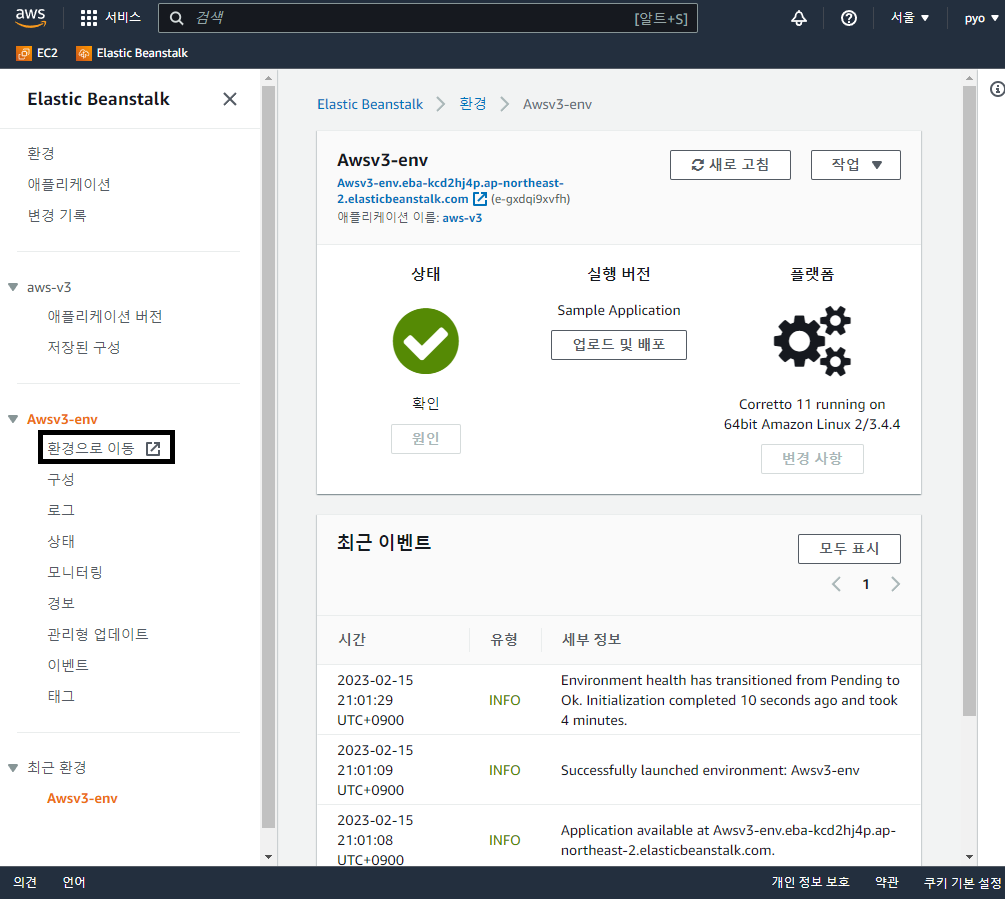Collapse the Awsv3-env tree section
The image size is (1005, 899).
(x=13, y=419)
